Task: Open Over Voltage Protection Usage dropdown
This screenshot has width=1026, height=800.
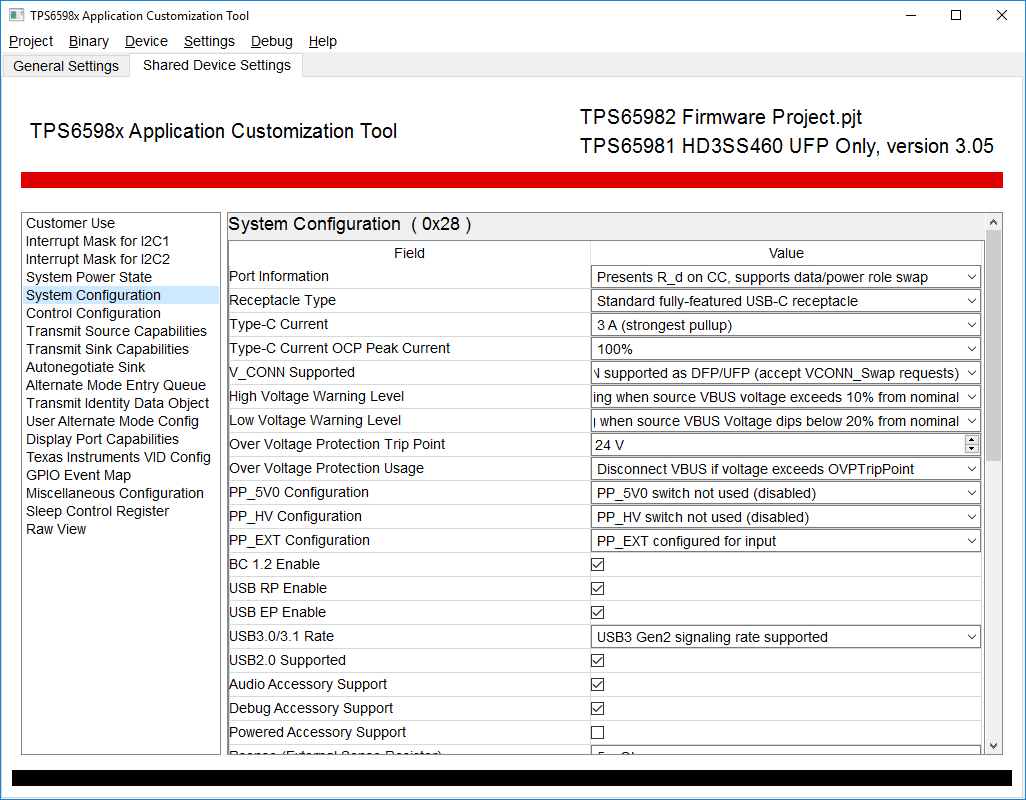Action: click(785, 469)
